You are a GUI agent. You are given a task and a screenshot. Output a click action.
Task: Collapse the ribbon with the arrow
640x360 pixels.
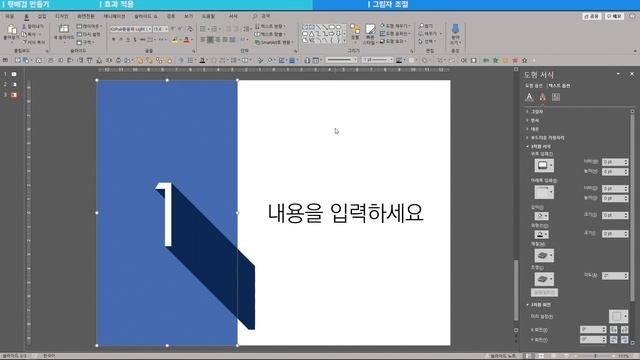click(635, 51)
